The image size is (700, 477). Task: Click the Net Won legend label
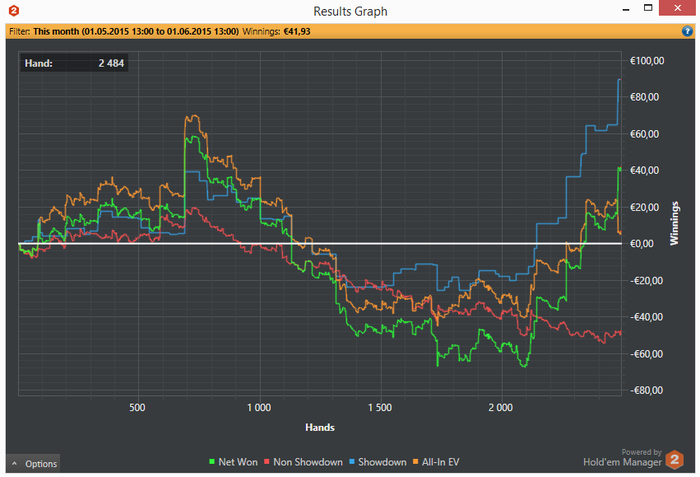tap(238, 462)
